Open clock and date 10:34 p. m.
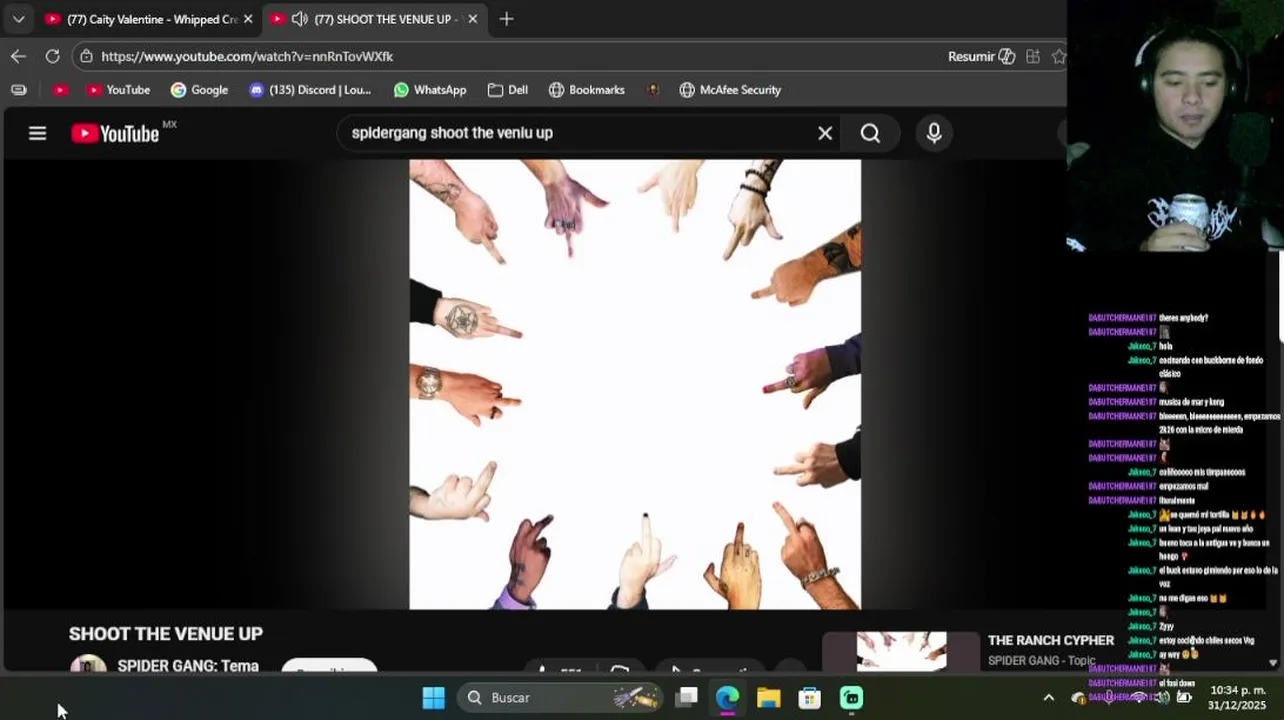The height and width of the screenshot is (720, 1284). pos(1237,698)
